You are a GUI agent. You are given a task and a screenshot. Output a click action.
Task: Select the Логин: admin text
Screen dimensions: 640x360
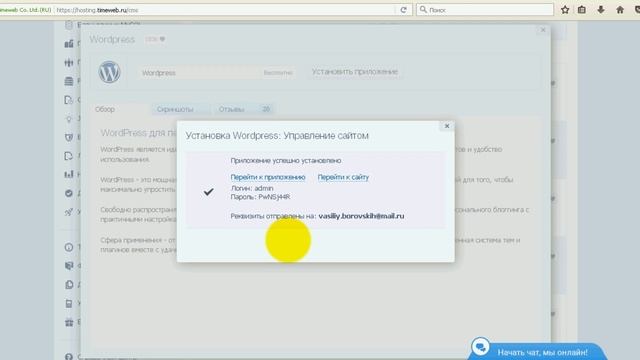[x=252, y=188]
